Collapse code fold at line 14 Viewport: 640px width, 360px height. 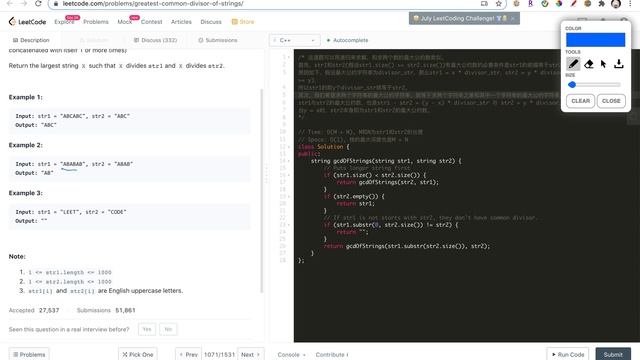point(289,161)
